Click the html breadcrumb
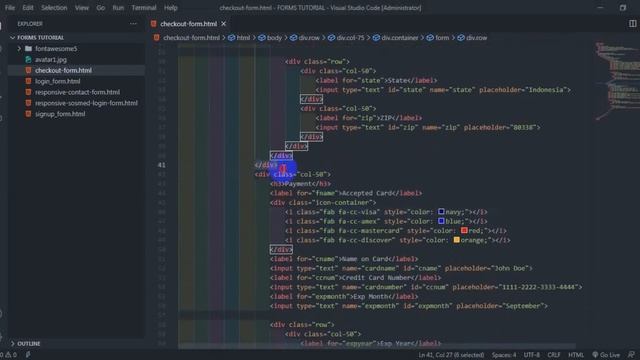The image size is (640, 360). click(243, 38)
